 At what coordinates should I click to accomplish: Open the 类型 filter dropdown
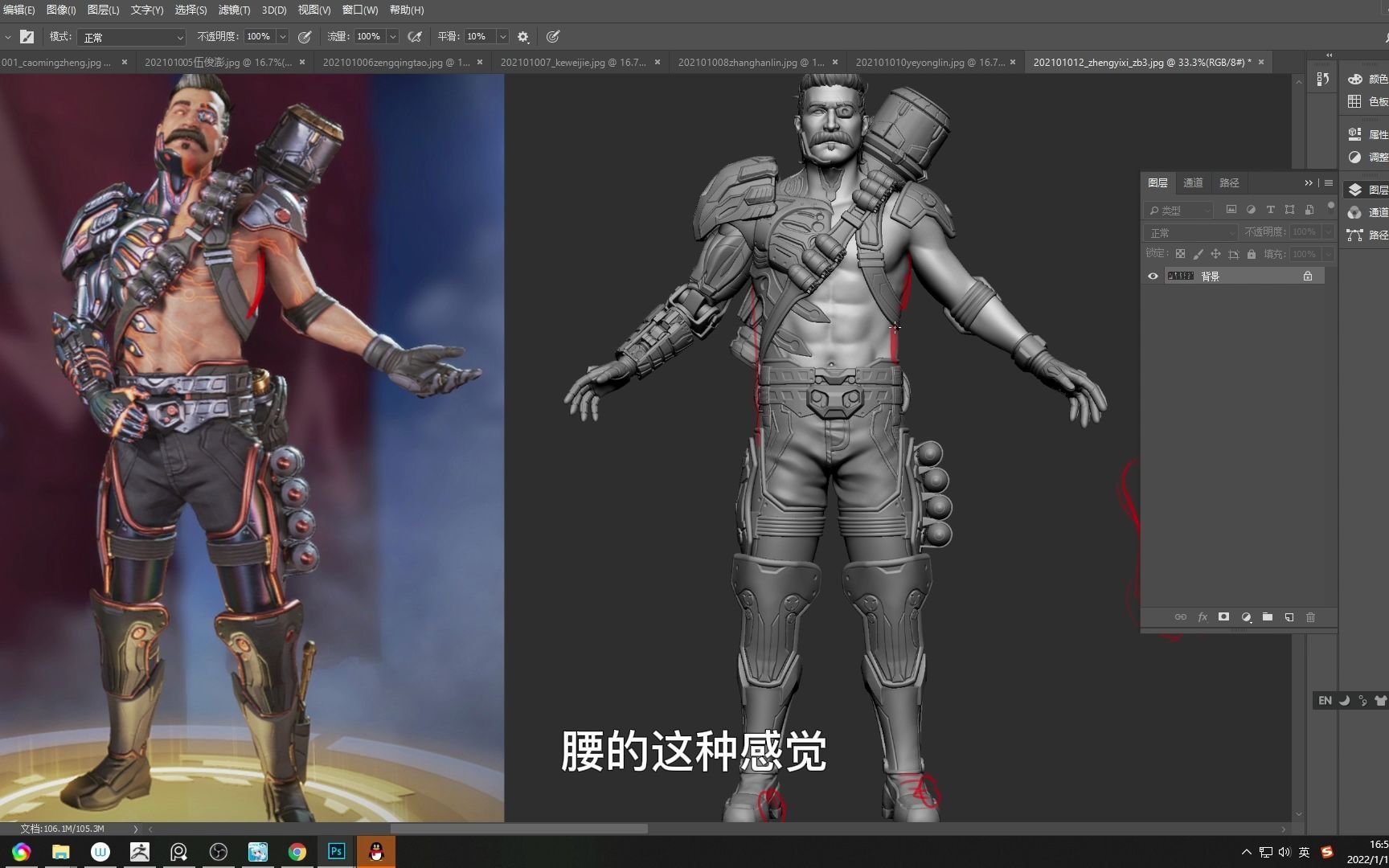1182,210
